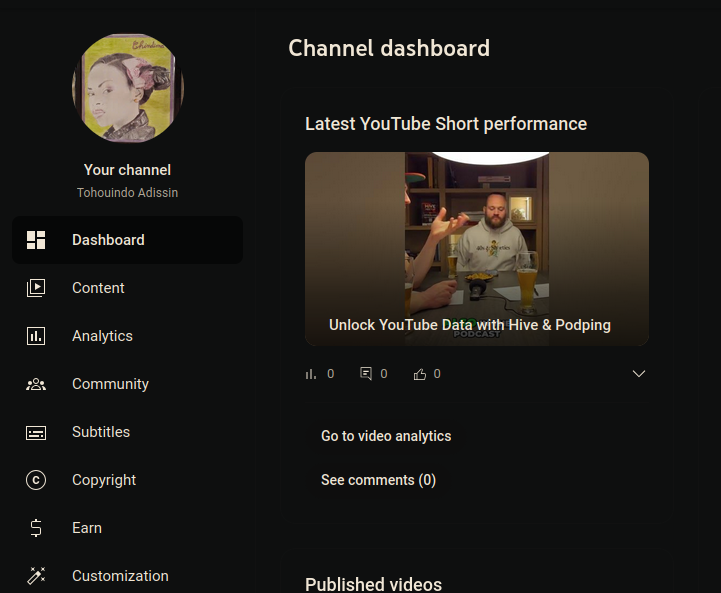Image resolution: width=721 pixels, height=593 pixels.
Task: Click Go to video analytics
Action: coord(386,436)
